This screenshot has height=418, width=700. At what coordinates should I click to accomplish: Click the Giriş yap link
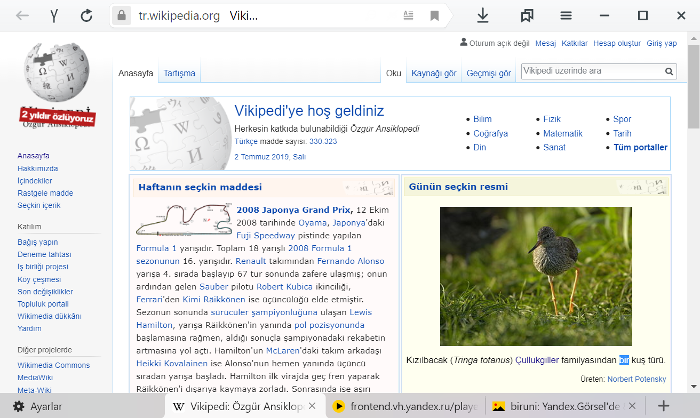(662, 43)
